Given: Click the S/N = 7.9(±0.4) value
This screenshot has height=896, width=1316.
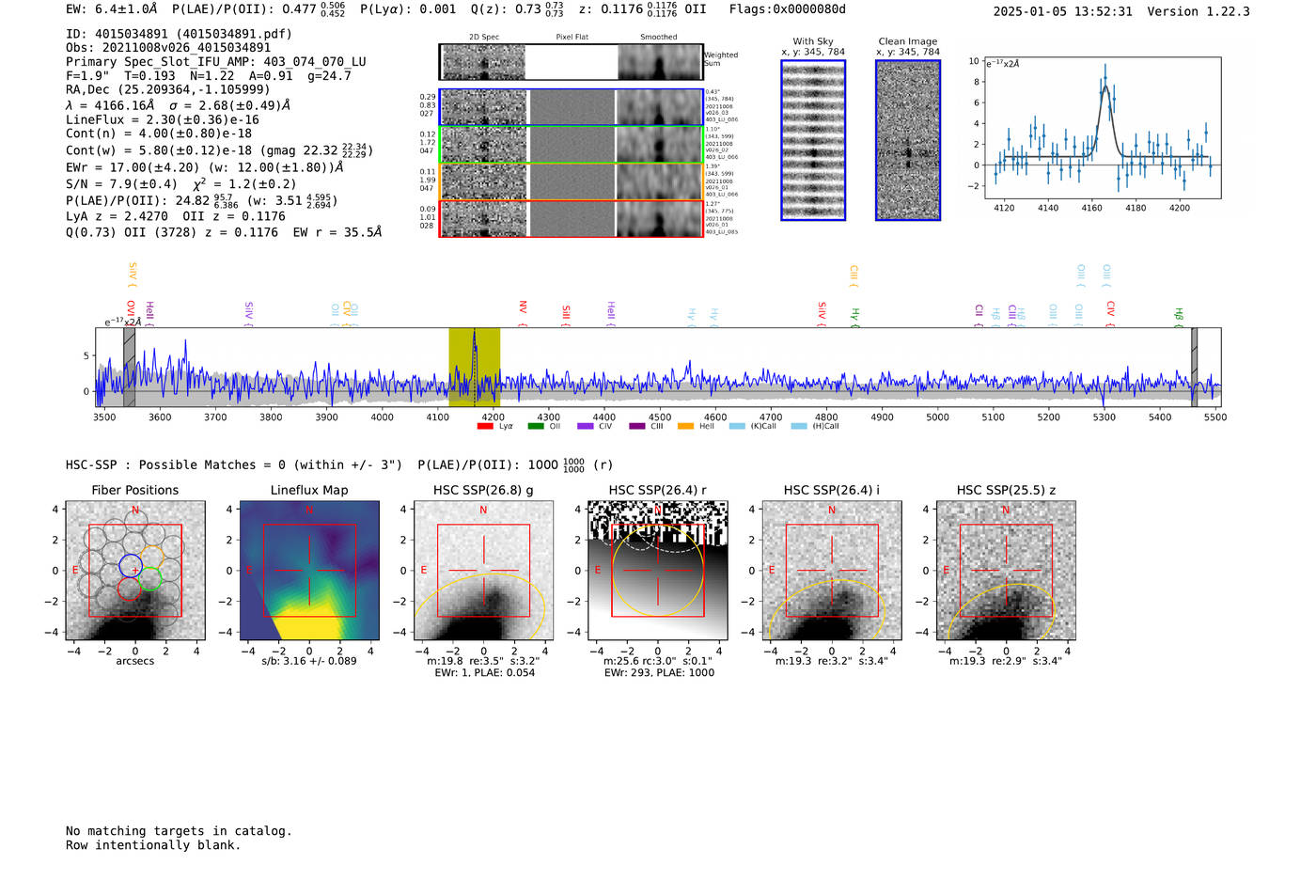Looking at the screenshot, I should click(121, 184).
